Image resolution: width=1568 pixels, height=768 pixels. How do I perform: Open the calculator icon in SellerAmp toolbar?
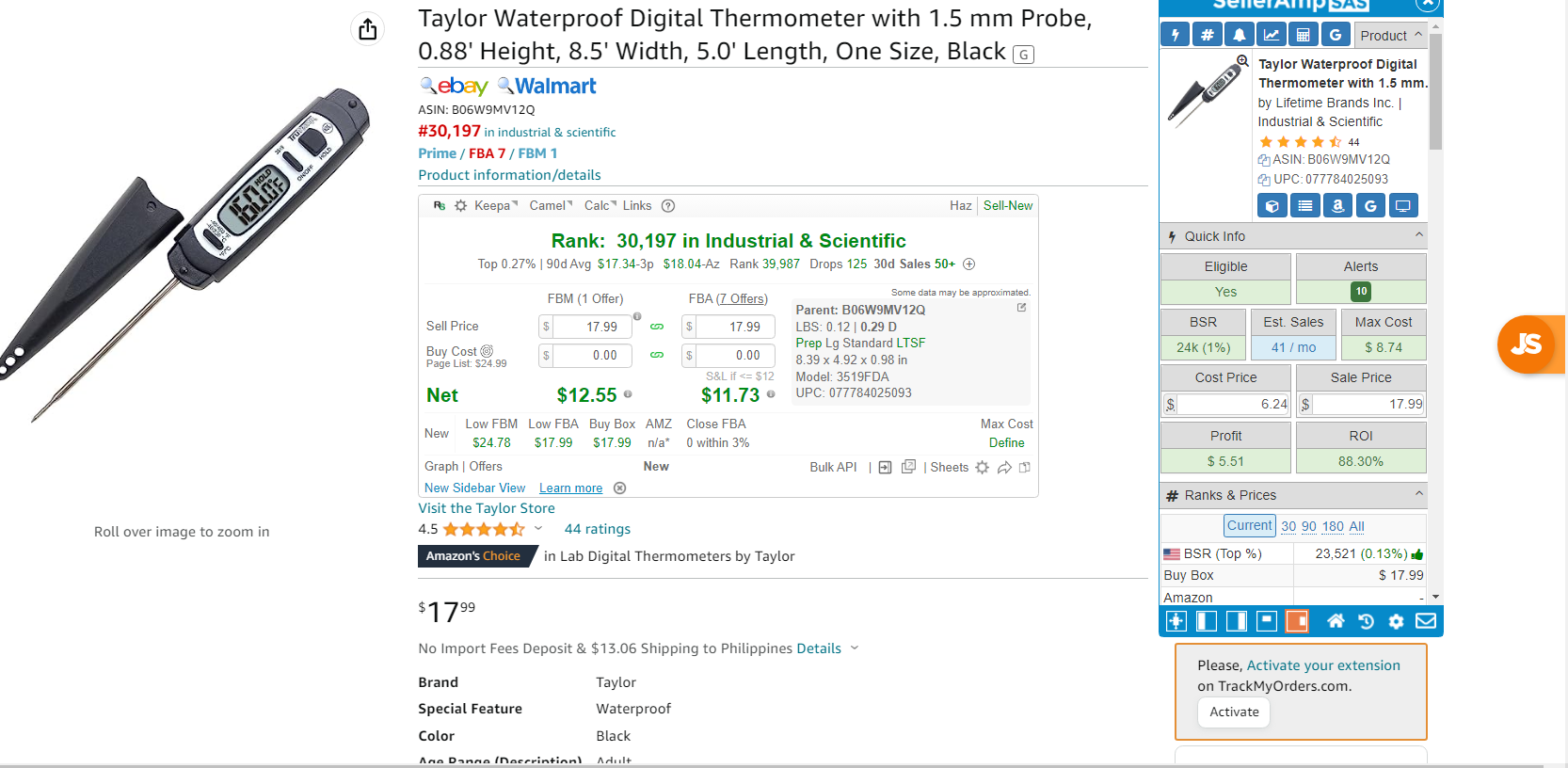click(1303, 35)
